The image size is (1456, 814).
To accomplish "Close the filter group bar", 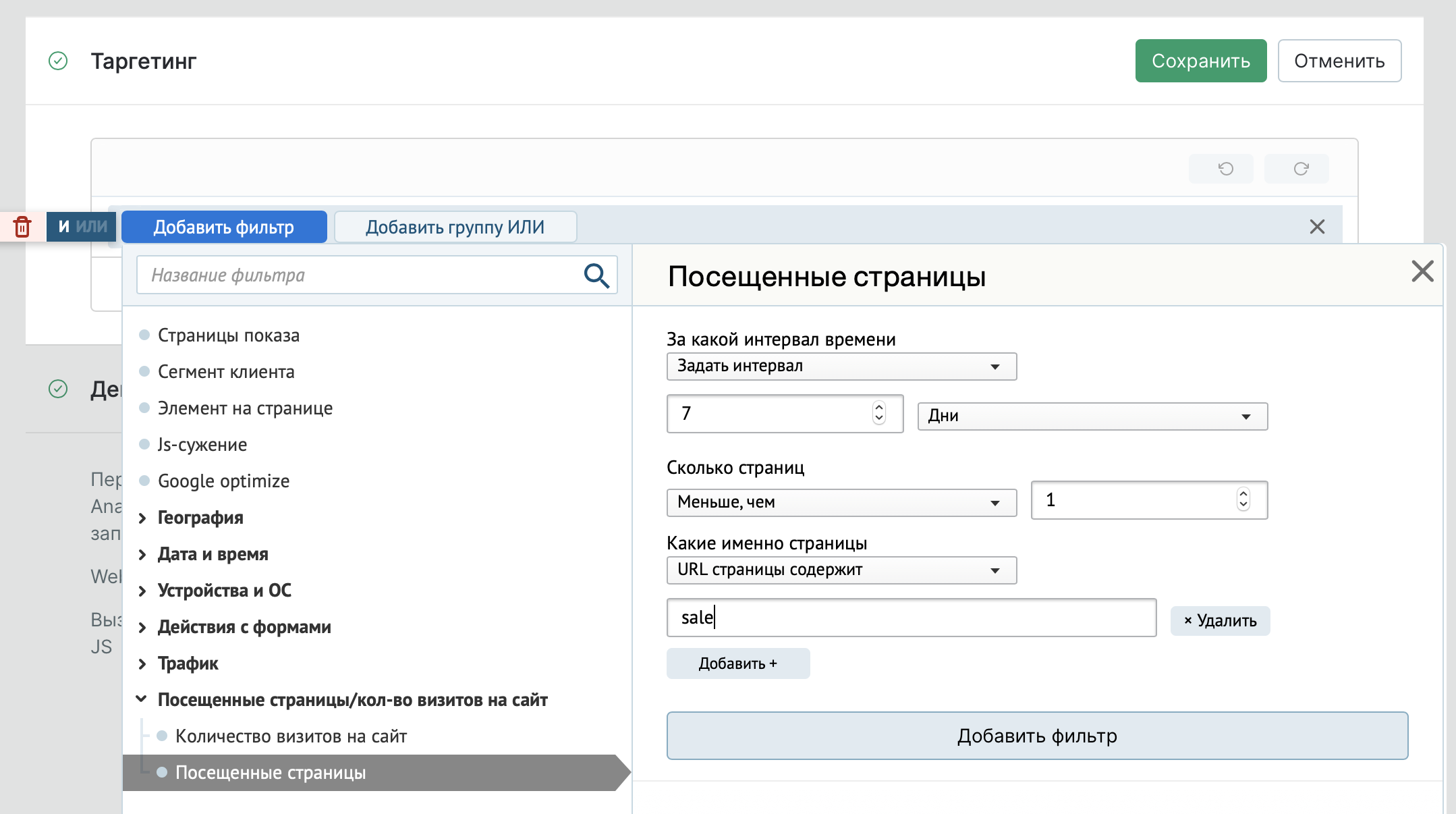I will [1317, 227].
